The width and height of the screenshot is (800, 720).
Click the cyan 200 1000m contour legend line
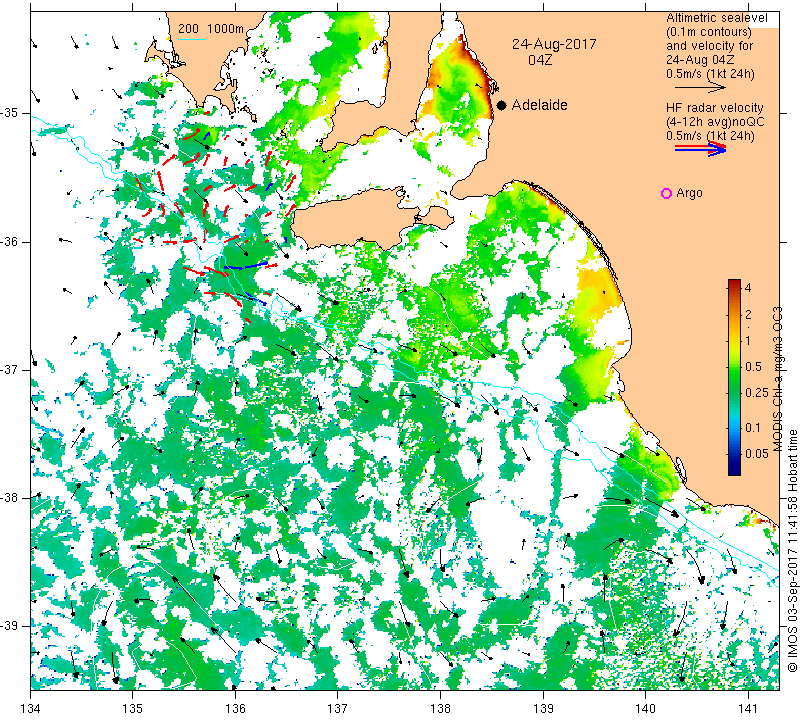tap(192, 39)
